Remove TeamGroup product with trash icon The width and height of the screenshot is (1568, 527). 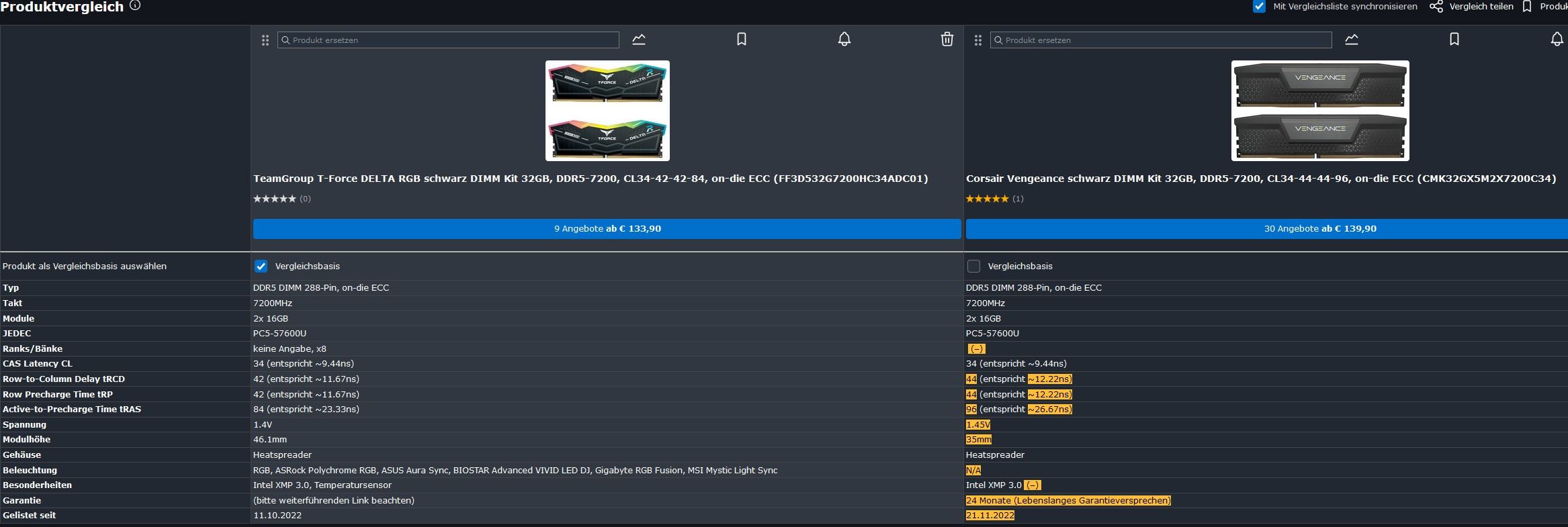947,40
